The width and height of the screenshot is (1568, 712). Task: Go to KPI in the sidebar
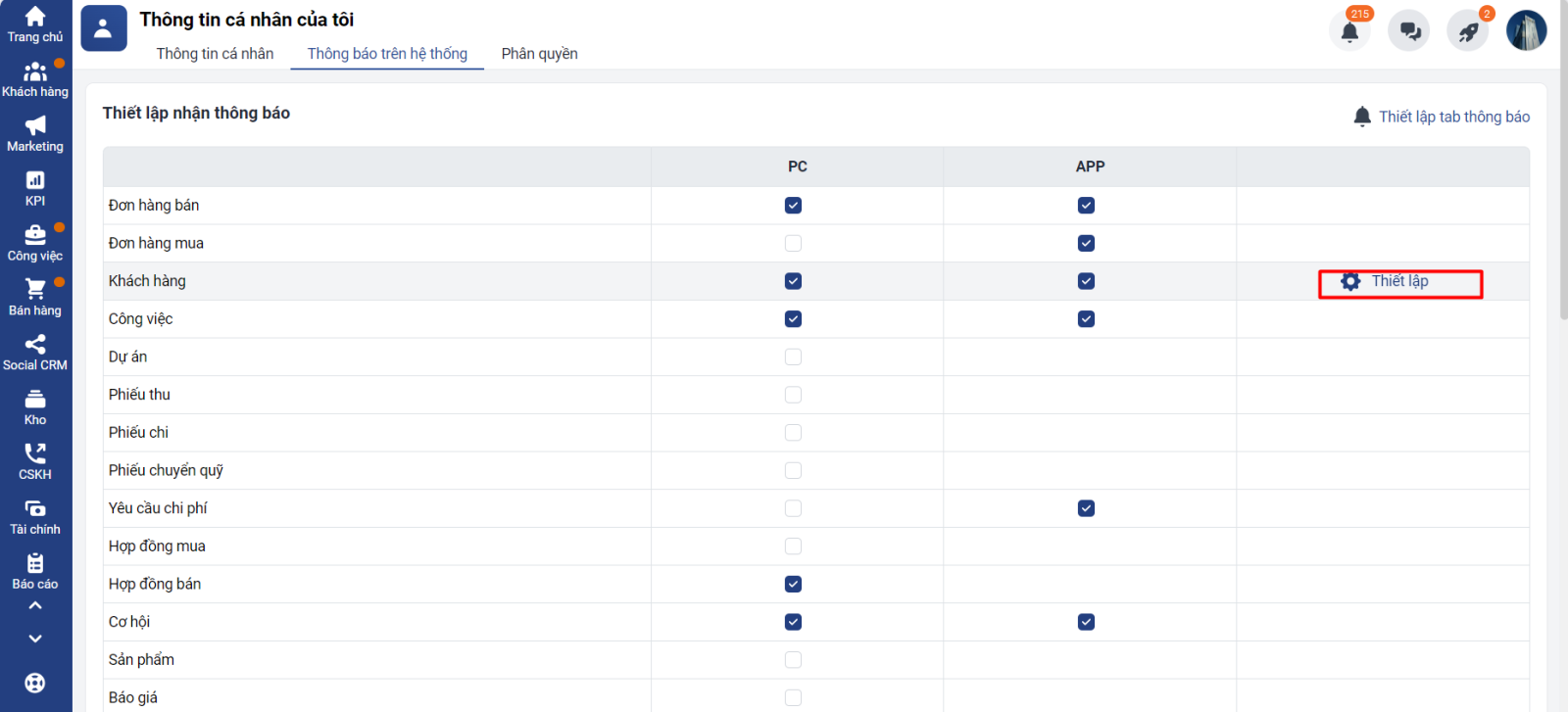point(35,181)
